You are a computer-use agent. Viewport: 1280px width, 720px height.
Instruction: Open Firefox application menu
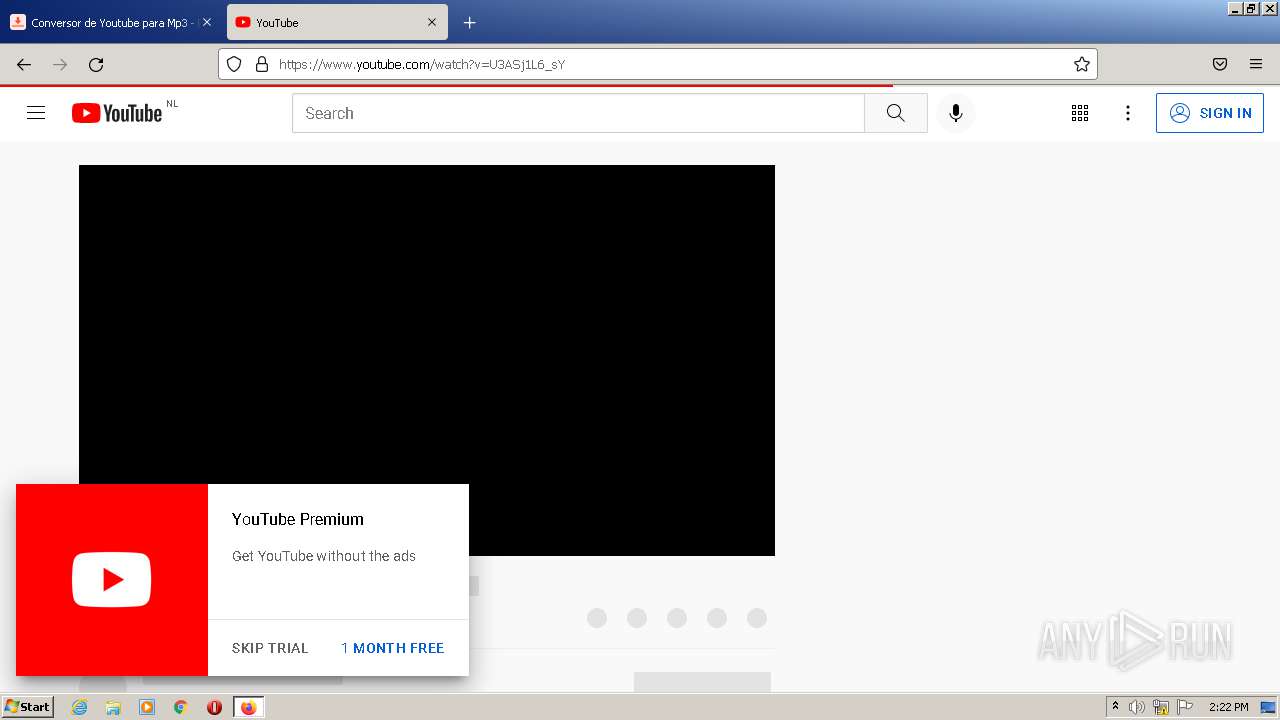(x=1256, y=64)
